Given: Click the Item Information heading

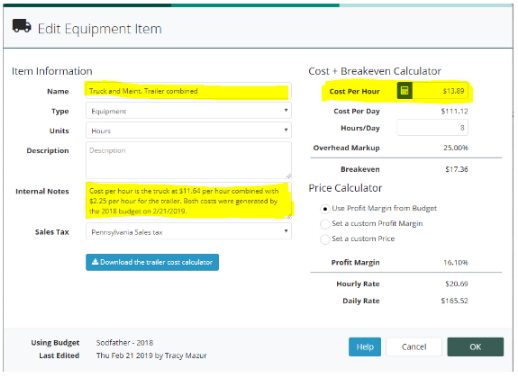Looking at the screenshot, I should tap(52, 71).
